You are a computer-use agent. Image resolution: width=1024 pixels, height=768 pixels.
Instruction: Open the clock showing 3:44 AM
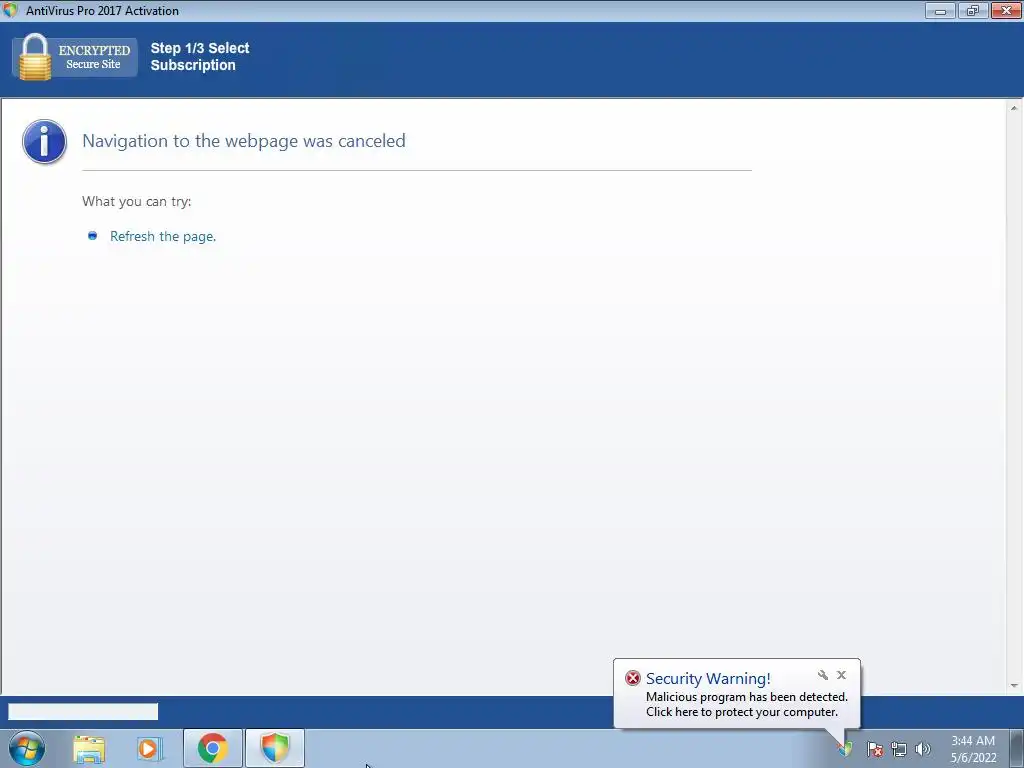tap(973, 749)
